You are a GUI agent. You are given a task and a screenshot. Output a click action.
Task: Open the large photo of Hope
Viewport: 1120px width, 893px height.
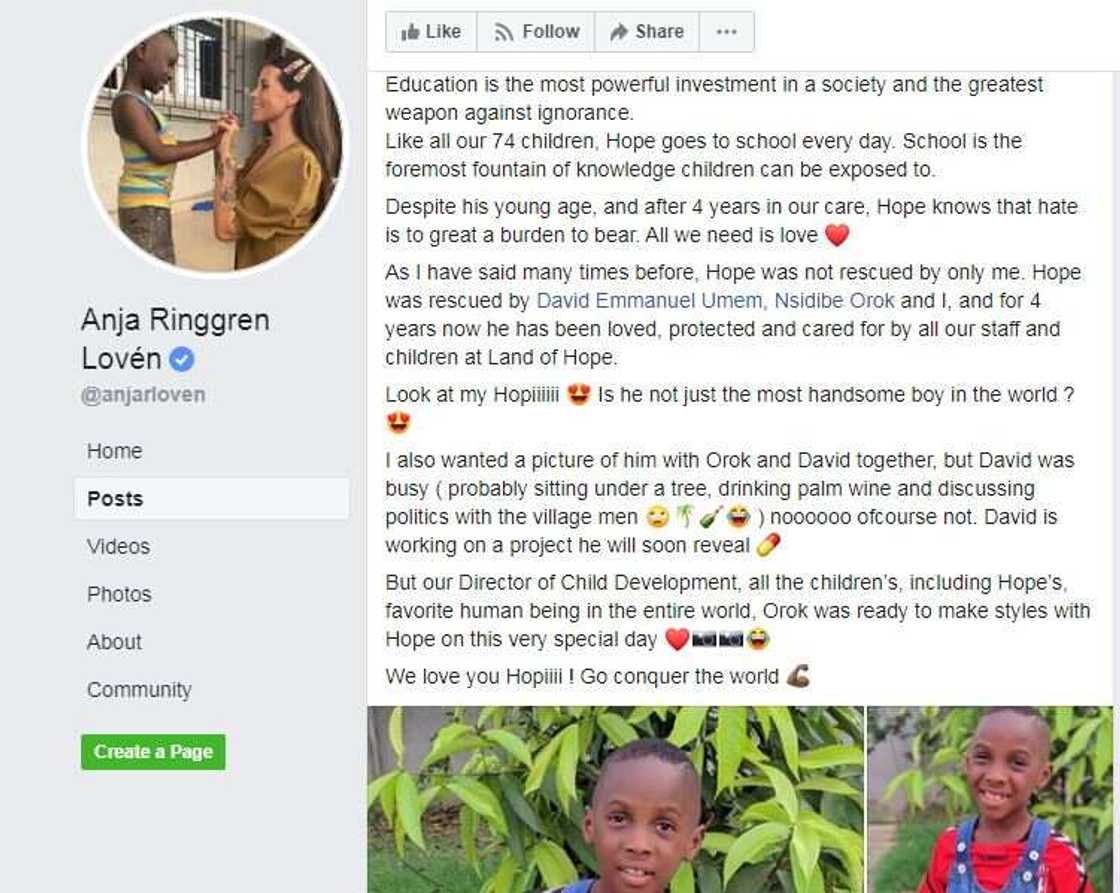coord(615,799)
